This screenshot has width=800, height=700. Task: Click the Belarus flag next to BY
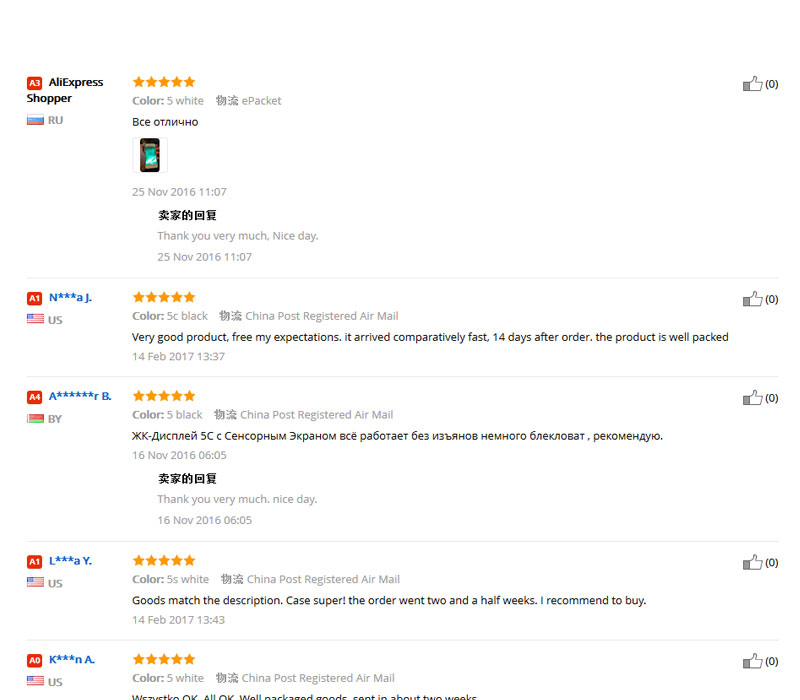point(35,418)
